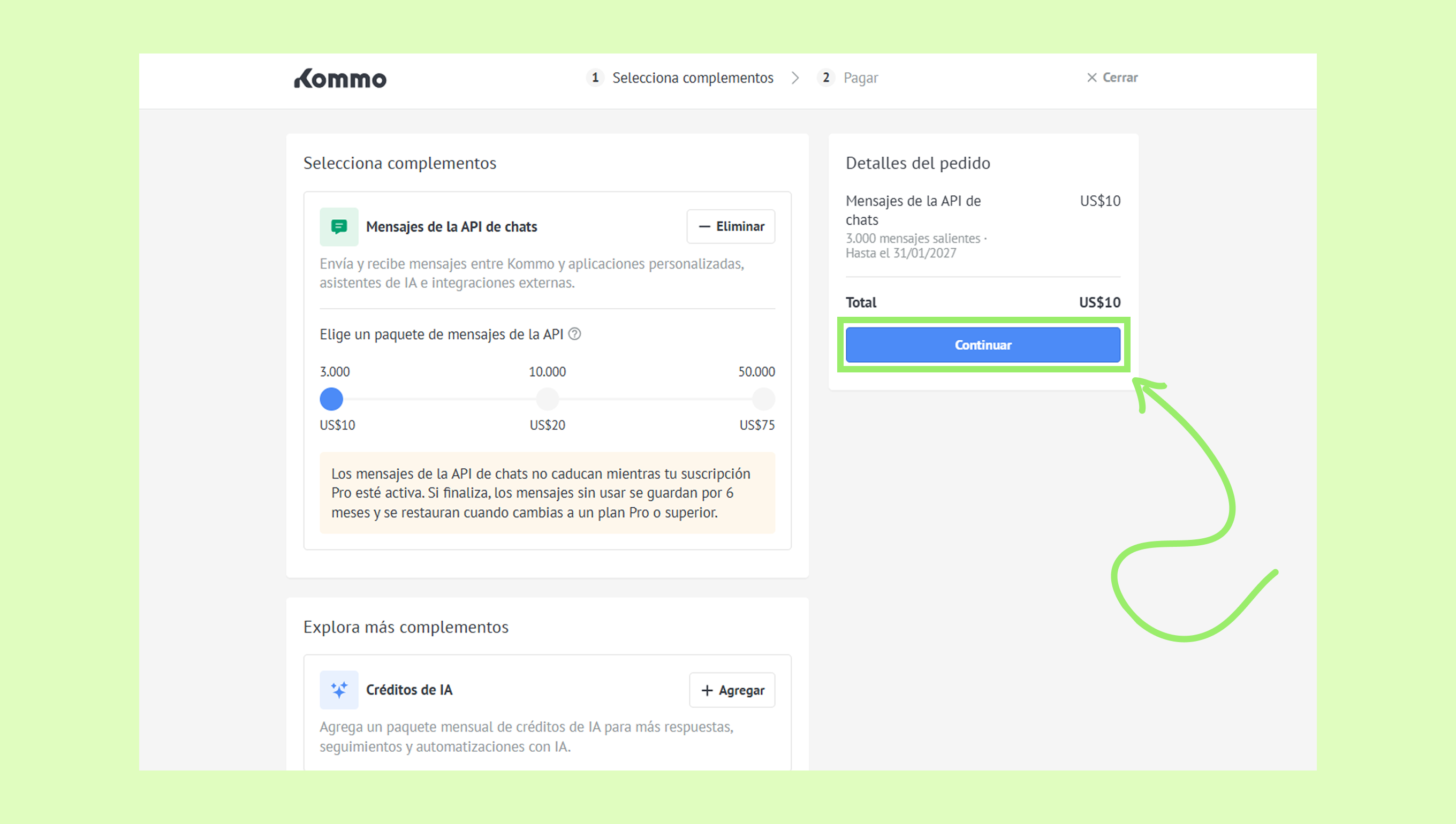Click the US$20 slider price label
This screenshot has height=824, width=1456.
tap(548, 425)
